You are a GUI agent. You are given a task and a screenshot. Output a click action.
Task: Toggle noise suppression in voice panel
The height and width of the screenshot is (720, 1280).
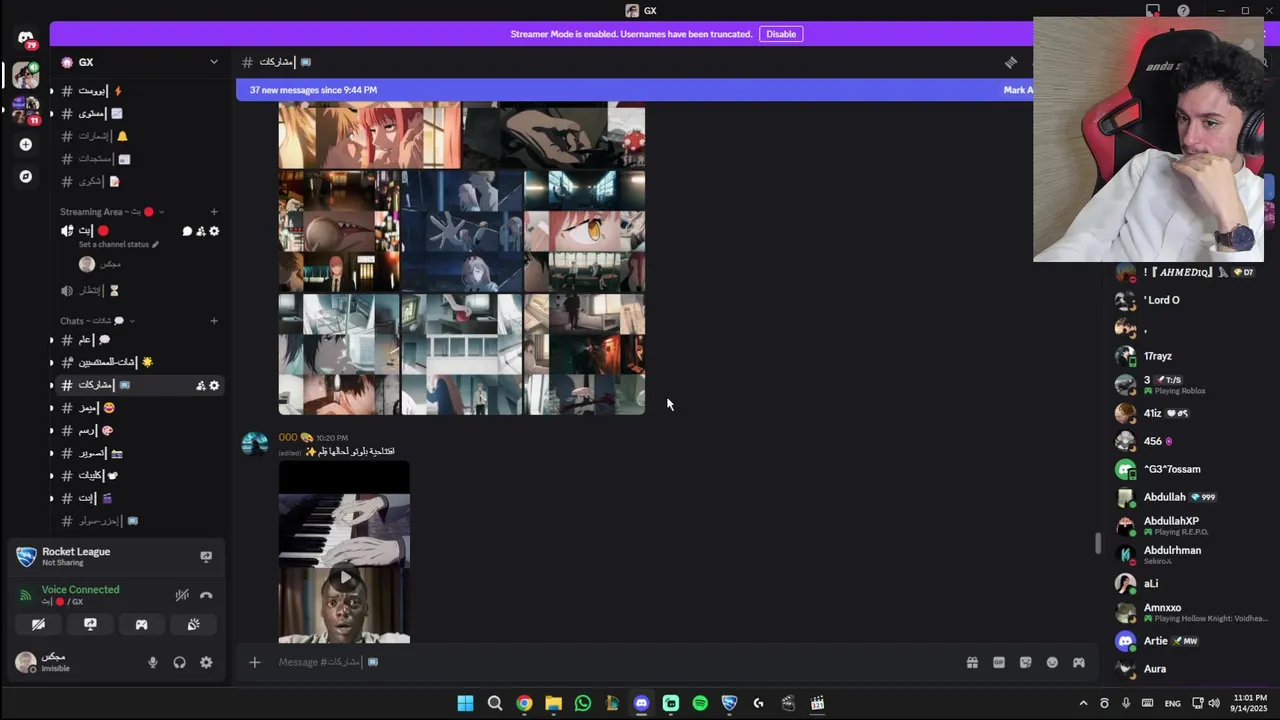tap(182, 595)
